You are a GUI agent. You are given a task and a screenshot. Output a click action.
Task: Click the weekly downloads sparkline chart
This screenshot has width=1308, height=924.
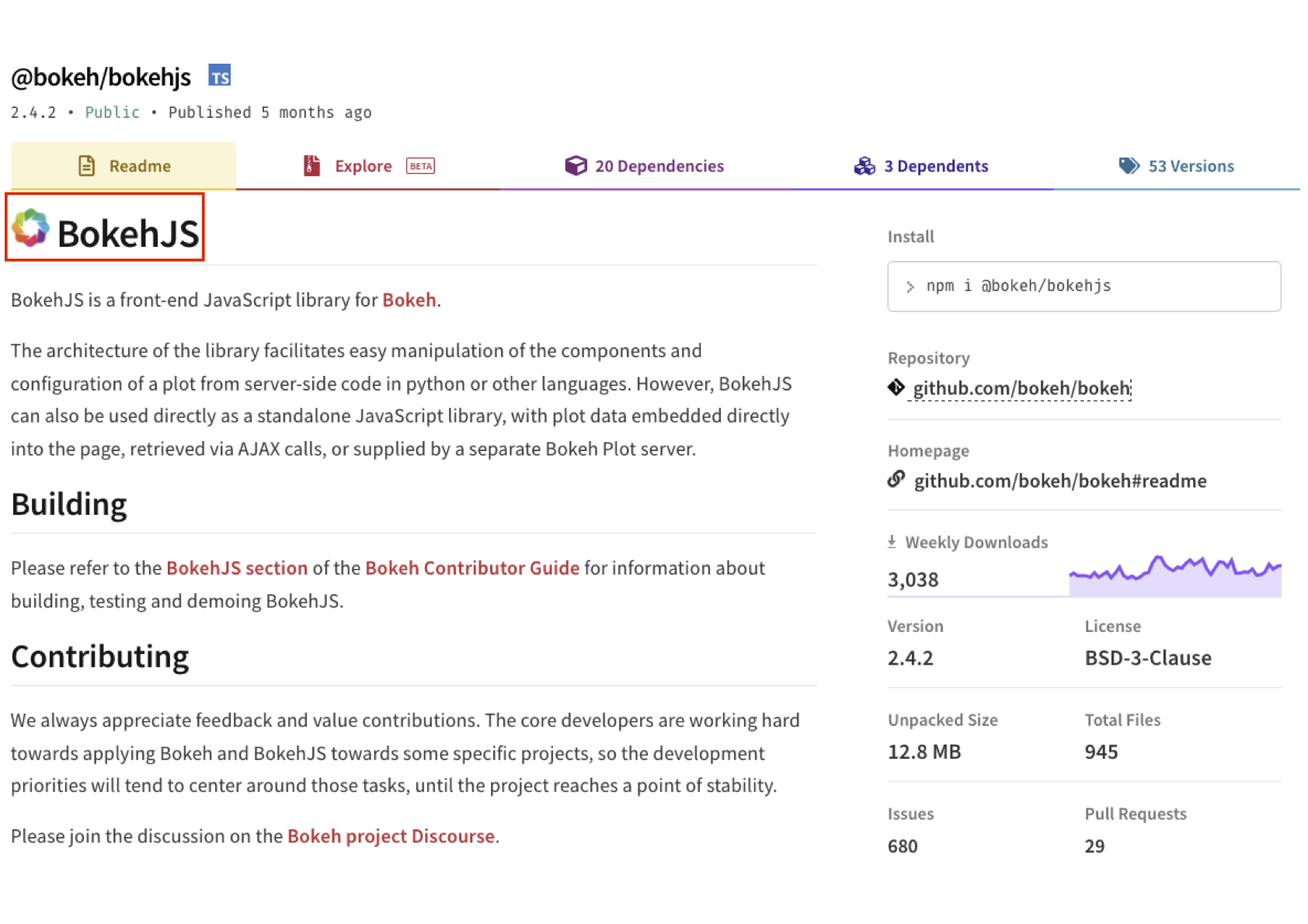(x=1174, y=576)
